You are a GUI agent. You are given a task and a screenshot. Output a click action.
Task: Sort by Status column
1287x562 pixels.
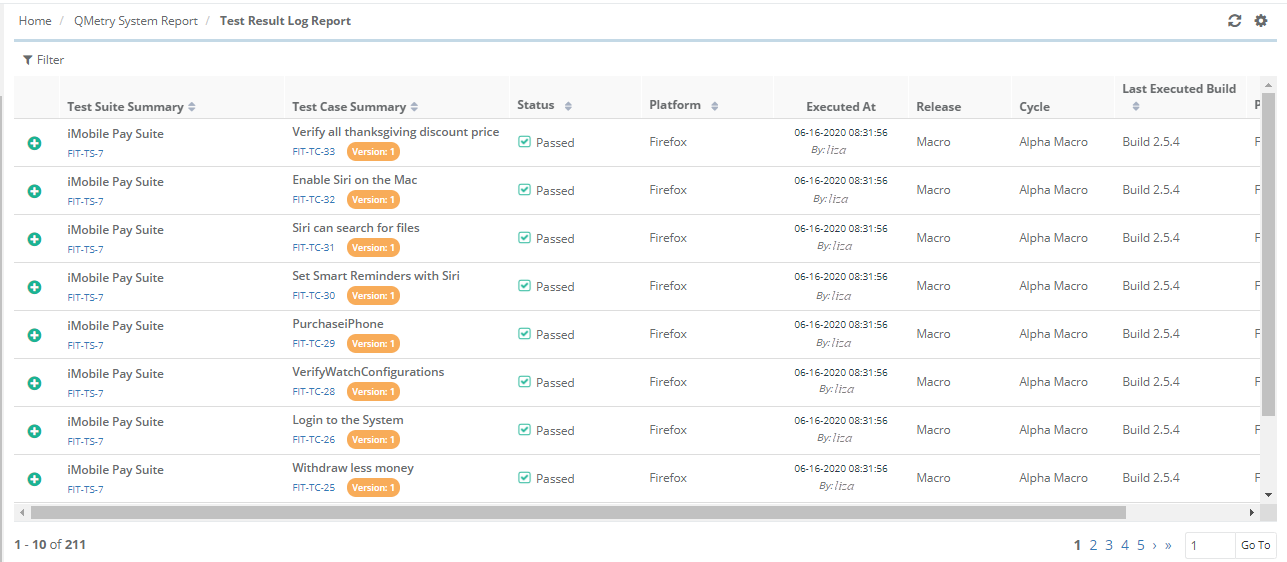(x=568, y=106)
